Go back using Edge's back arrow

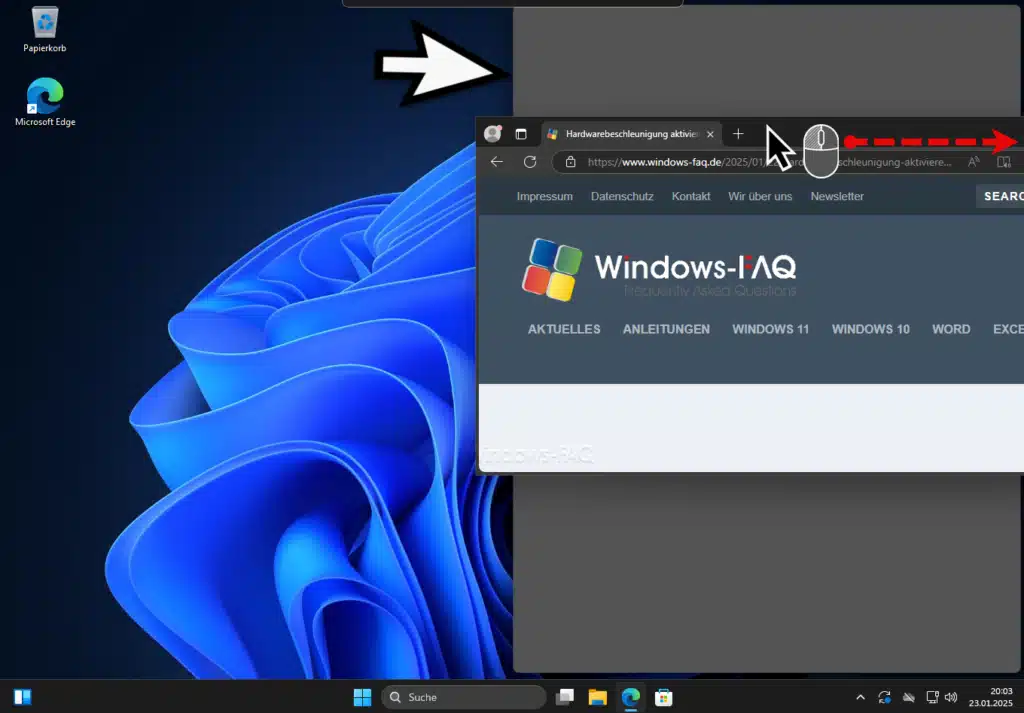point(497,161)
